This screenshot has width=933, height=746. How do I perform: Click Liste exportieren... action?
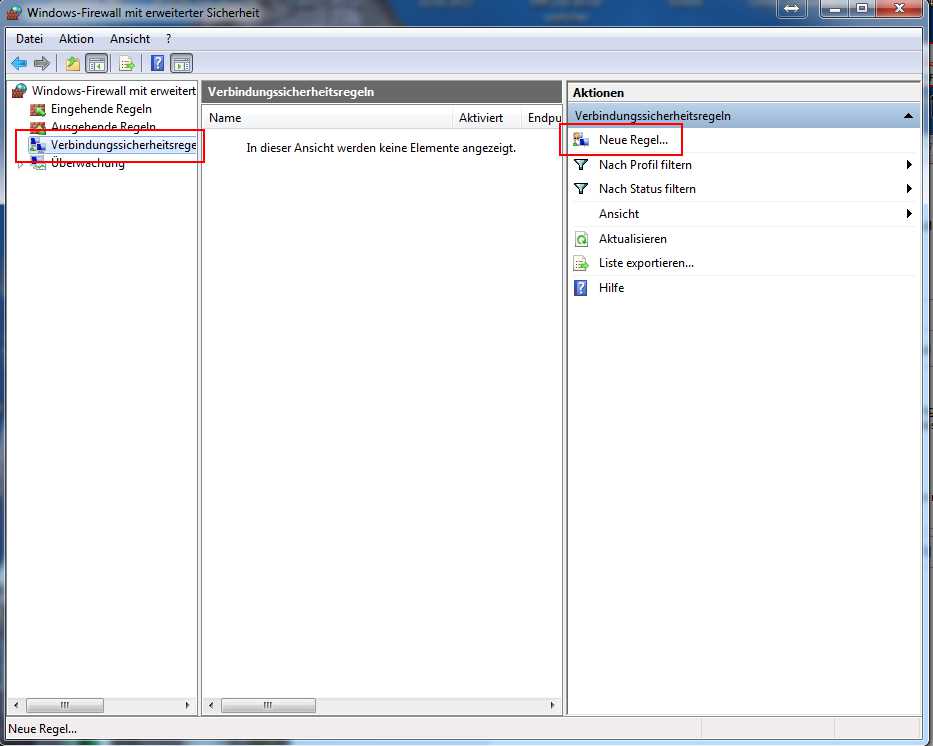pyautogui.click(x=646, y=263)
